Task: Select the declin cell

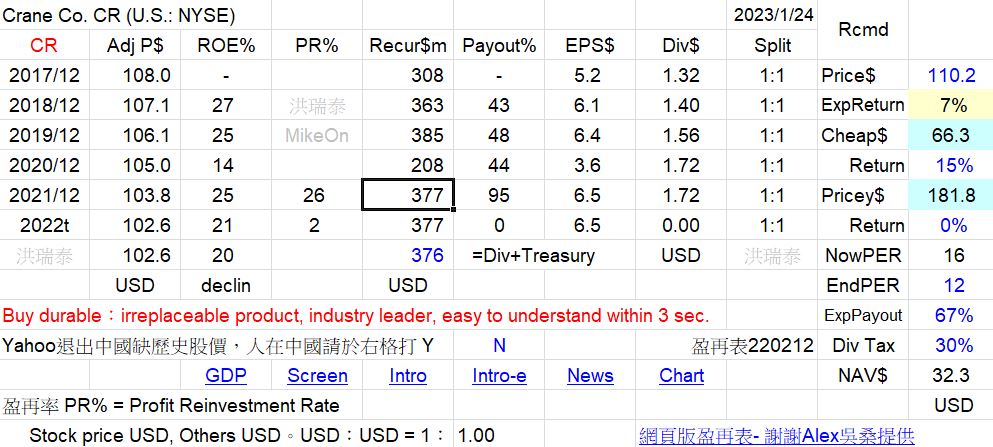Action: click(225, 286)
